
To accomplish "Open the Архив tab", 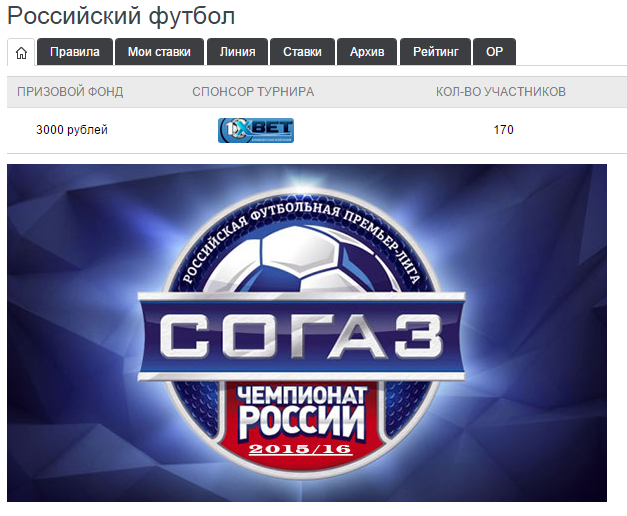I will [x=367, y=52].
